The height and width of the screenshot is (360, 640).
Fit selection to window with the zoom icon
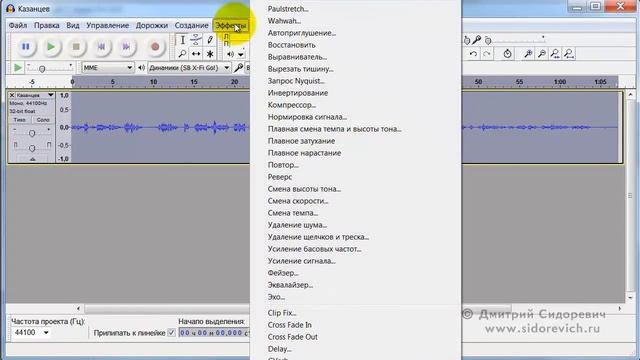click(x=555, y=53)
